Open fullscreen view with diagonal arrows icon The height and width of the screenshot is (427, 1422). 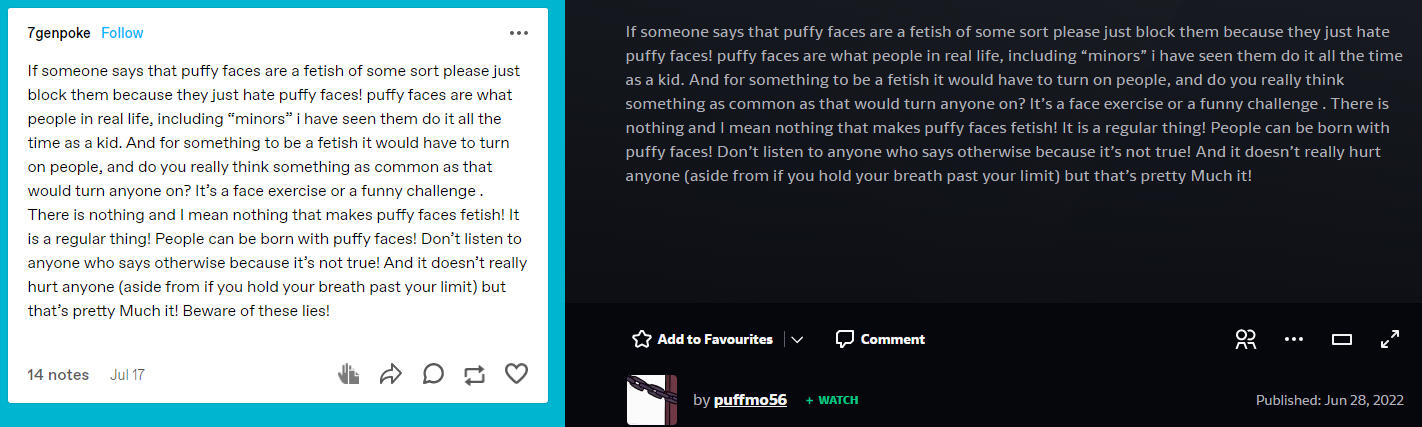pyautogui.click(x=1390, y=339)
